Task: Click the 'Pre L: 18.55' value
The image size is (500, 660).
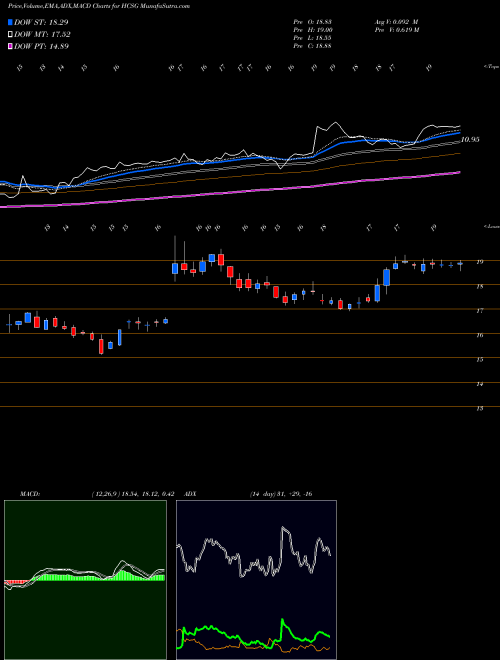Action: tap(312, 38)
